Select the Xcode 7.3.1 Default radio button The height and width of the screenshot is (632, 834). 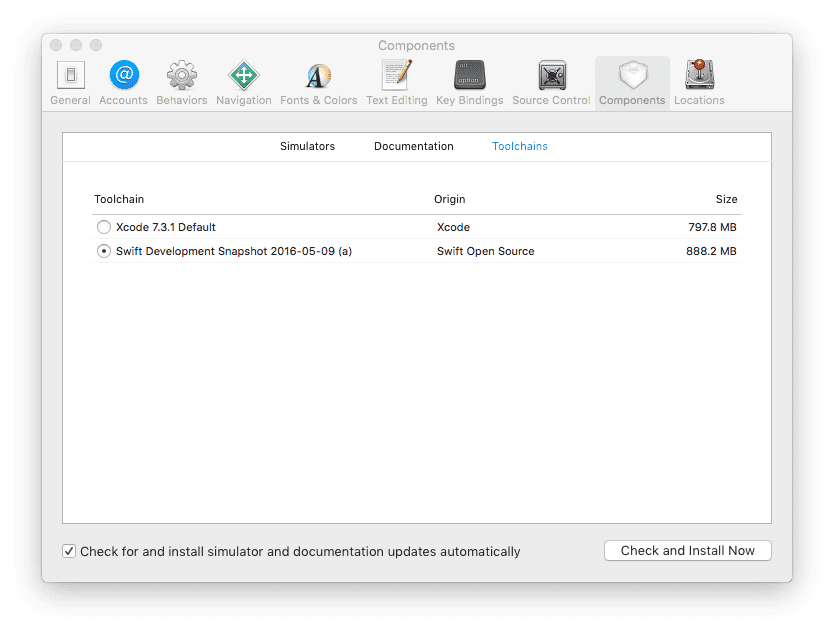[104, 227]
